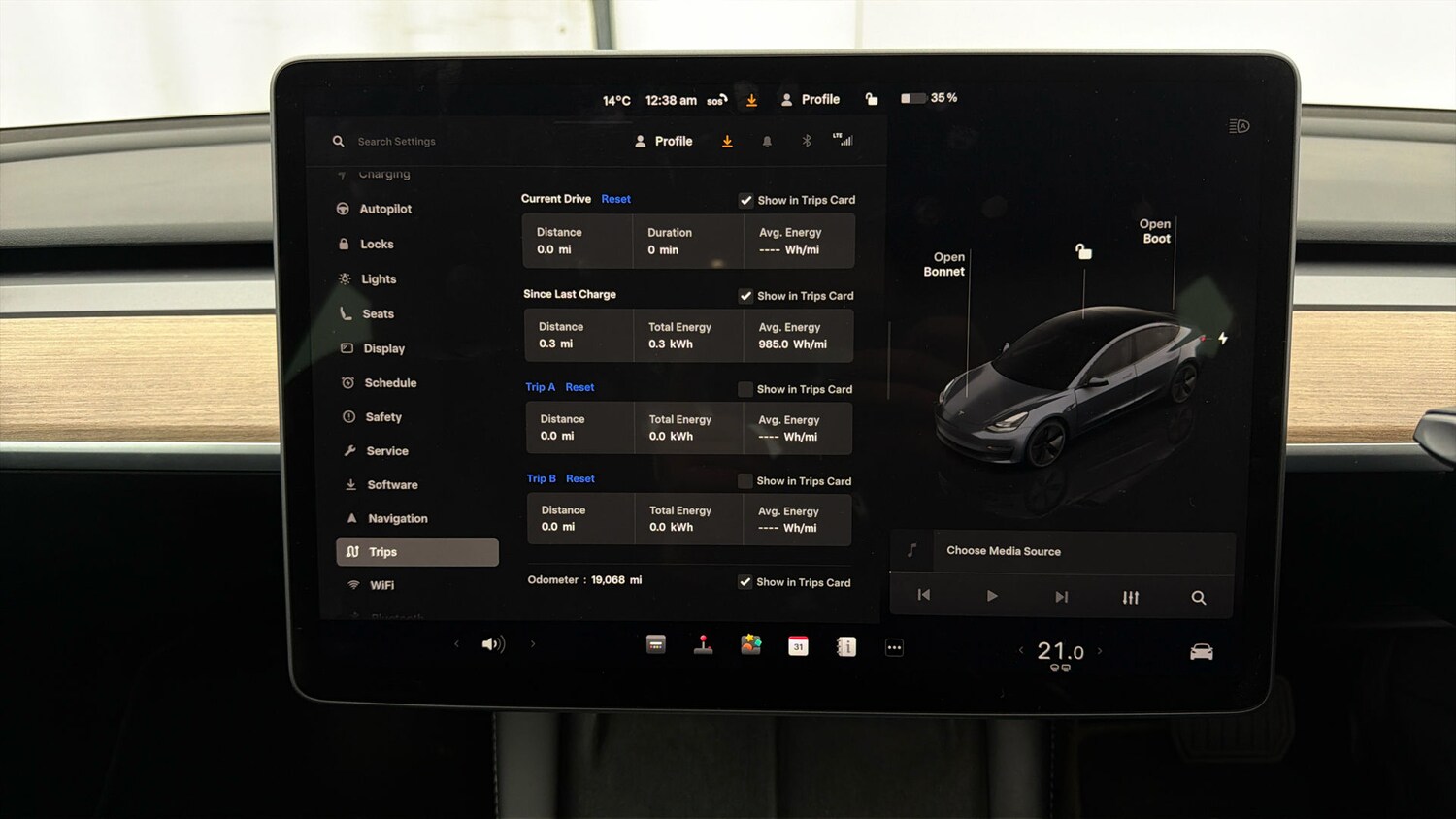Open the Bluetooth settings icon
The image size is (1456, 819).
click(x=807, y=141)
